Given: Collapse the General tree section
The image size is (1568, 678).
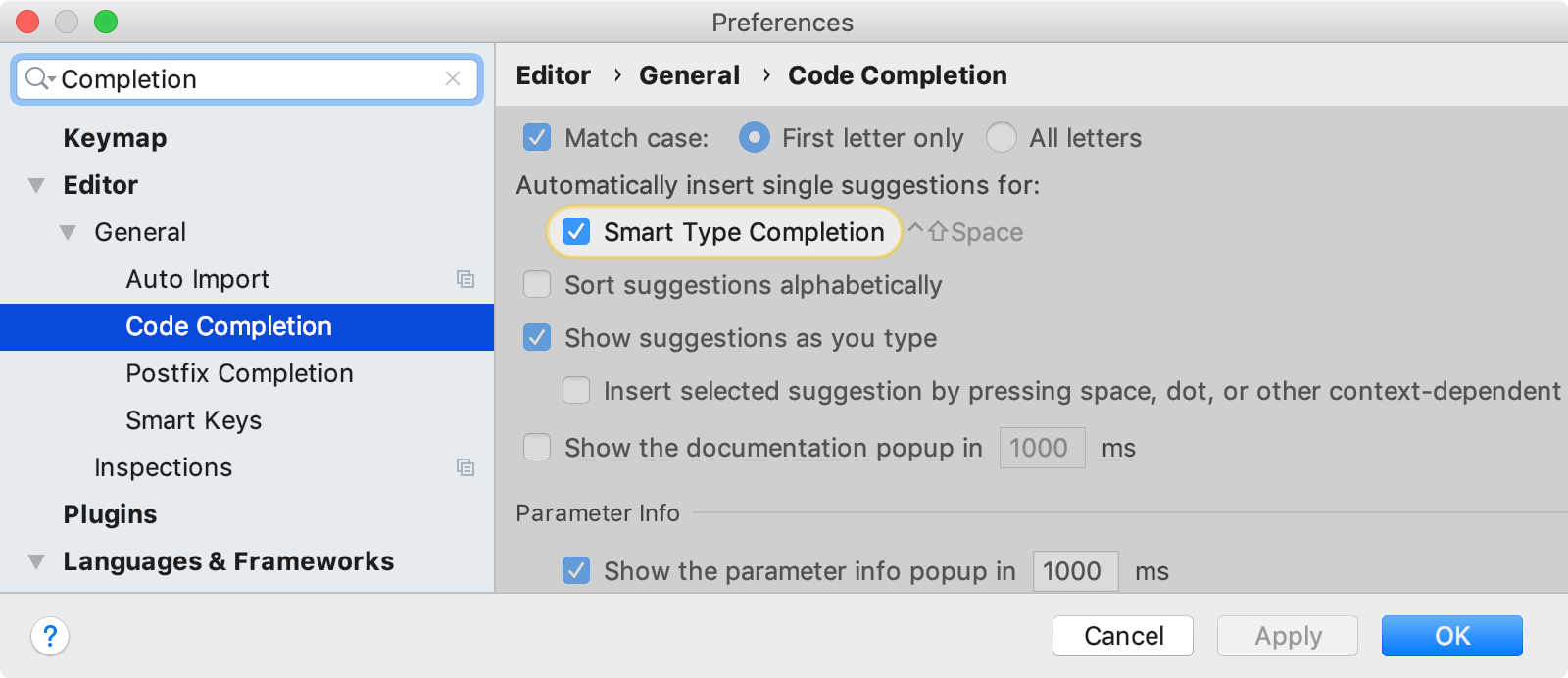Looking at the screenshot, I should (x=68, y=232).
